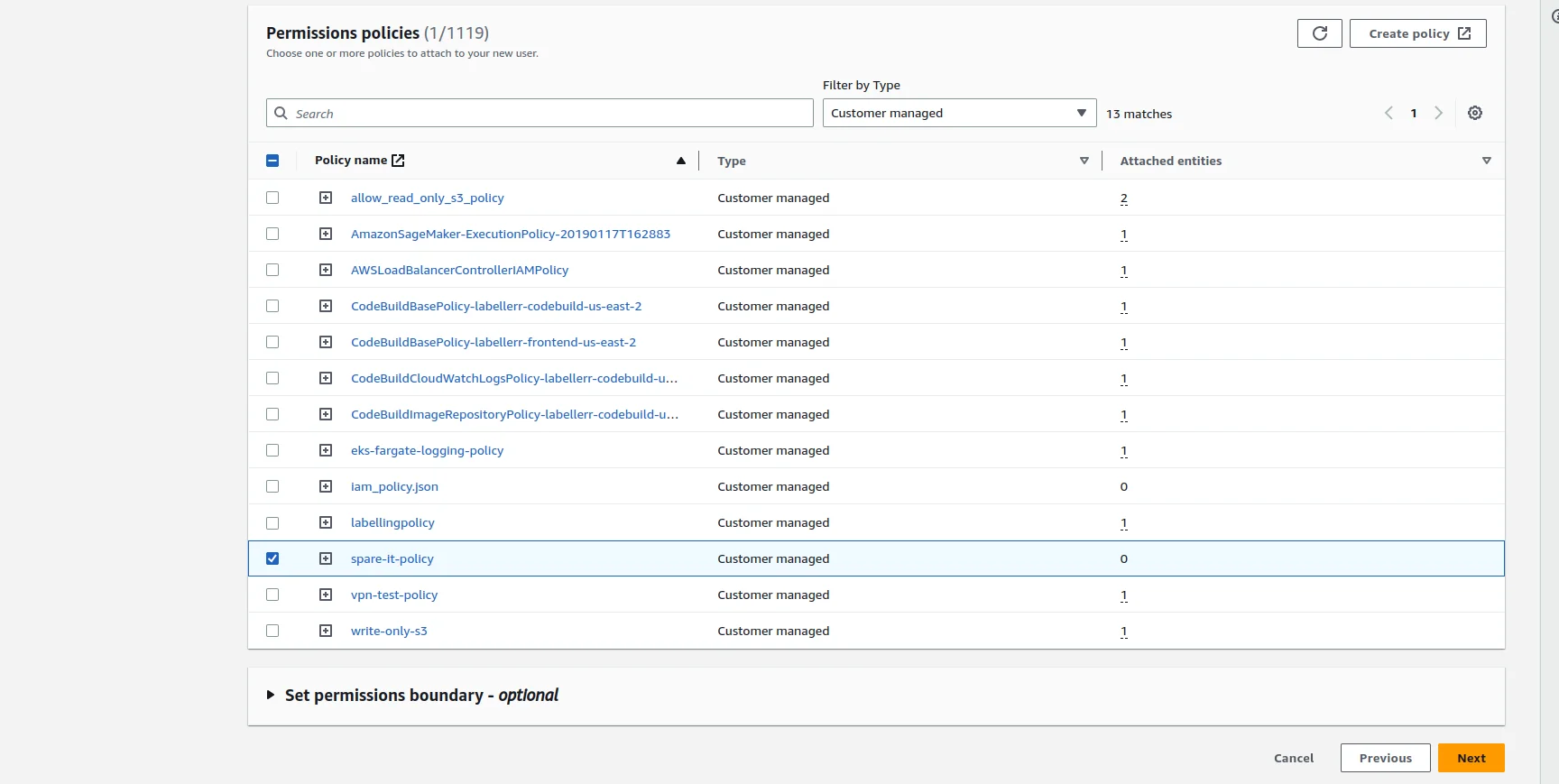The width and height of the screenshot is (1559, 784).
Task: Expand CodeBuildImageRepositoryPolicy row details
Action: click(x=326, y=414)
